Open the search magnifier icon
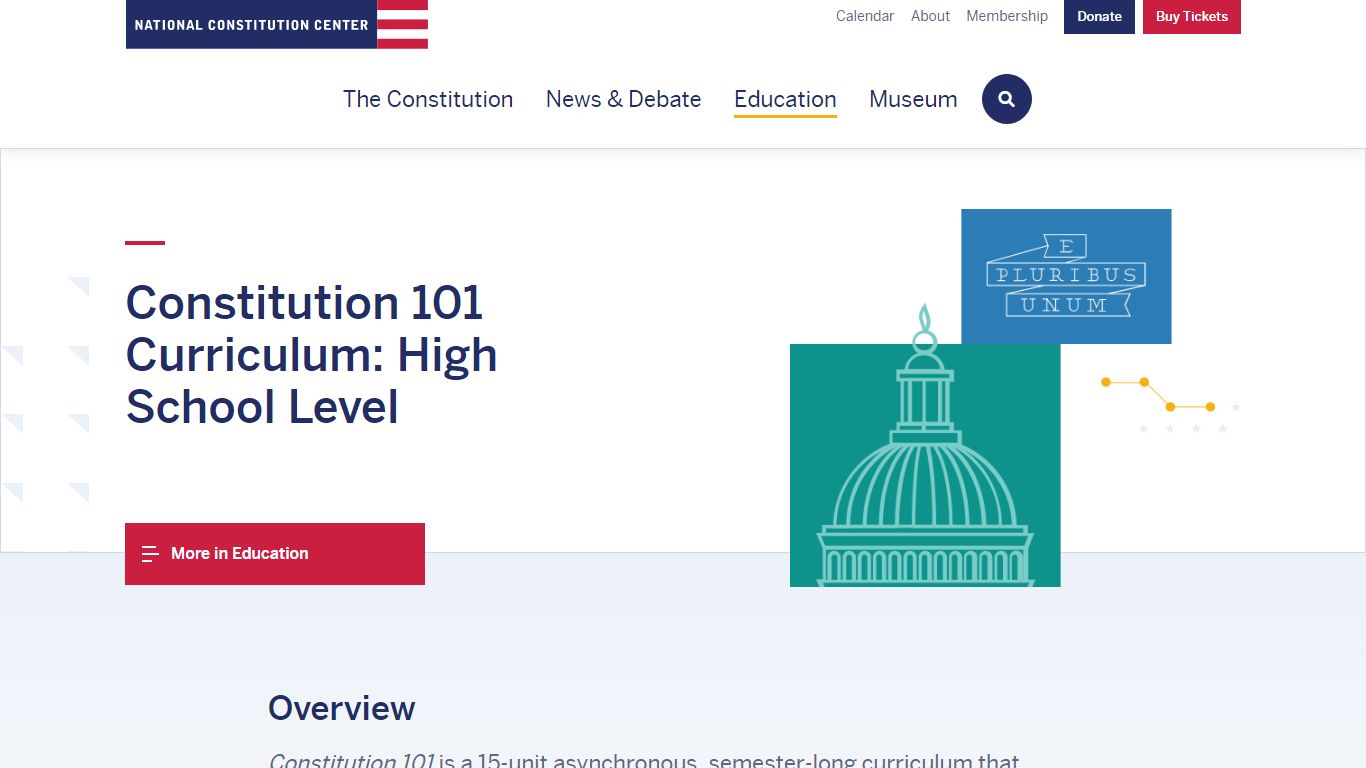The height and width of the screenshot is (768, 1366). pos(1006,99)
